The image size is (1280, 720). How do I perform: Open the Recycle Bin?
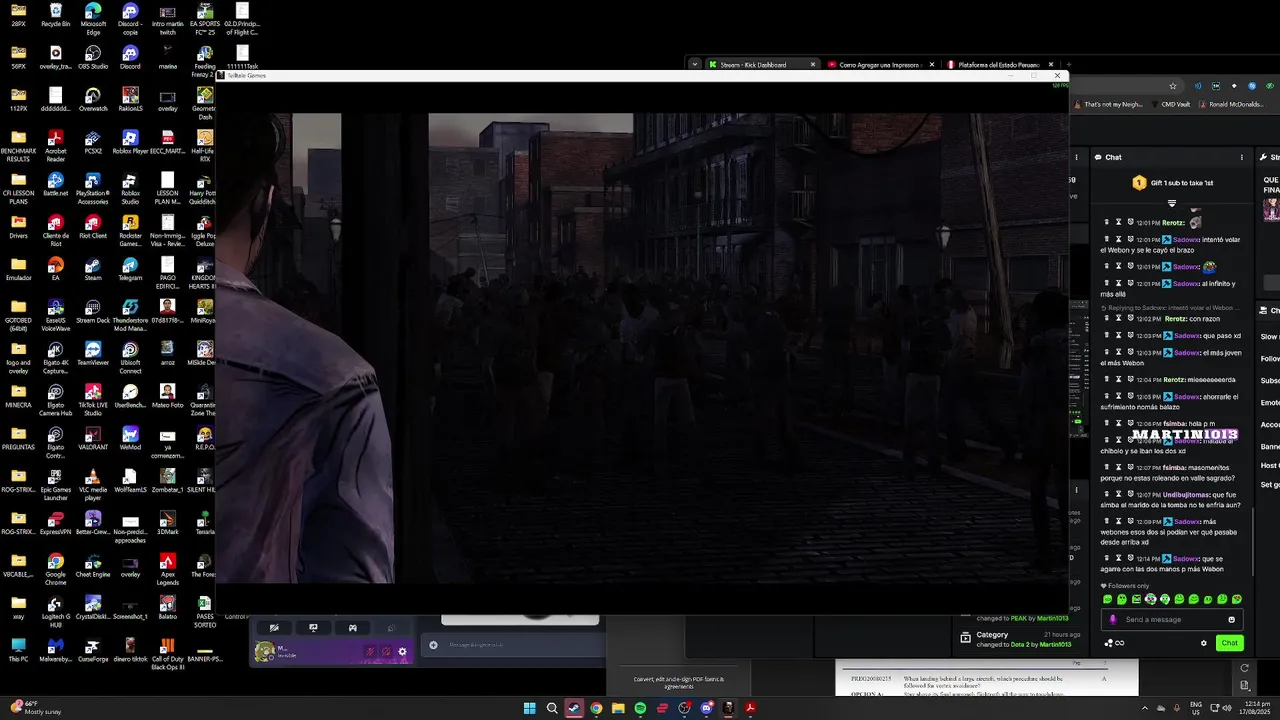click(x=56, y=15)
